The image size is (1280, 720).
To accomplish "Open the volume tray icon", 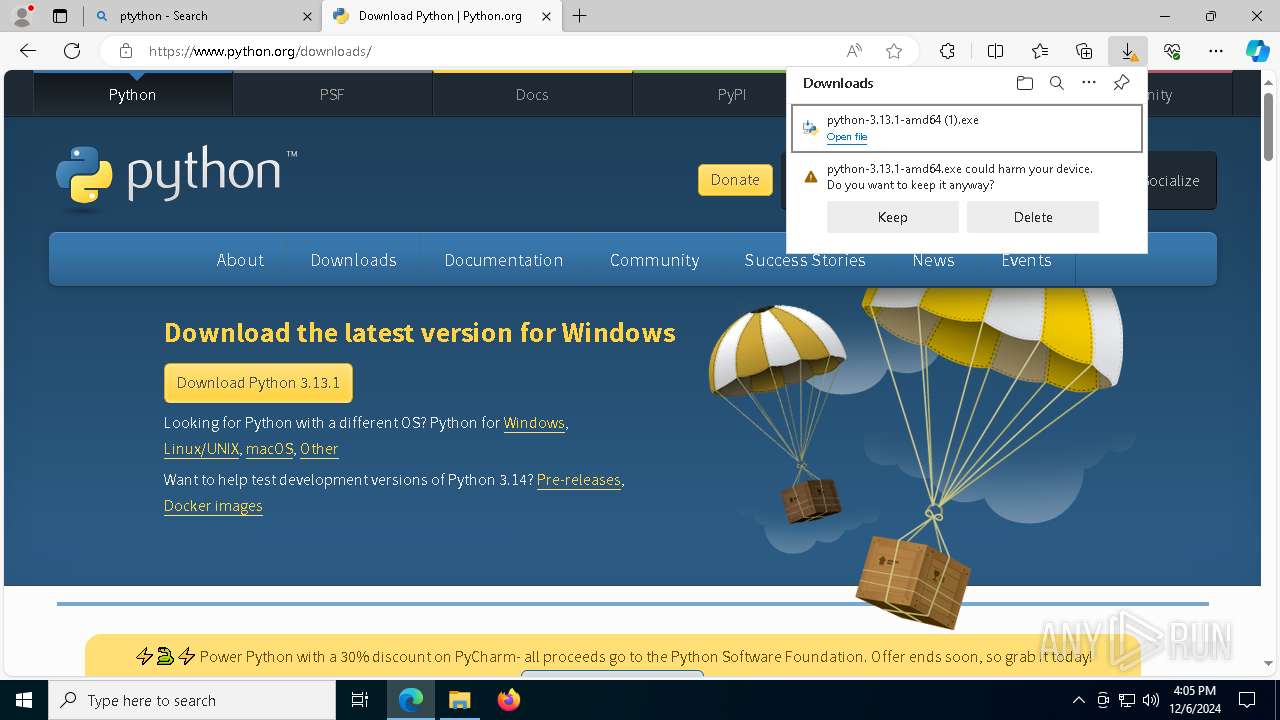I will [x=1150, y=700].
